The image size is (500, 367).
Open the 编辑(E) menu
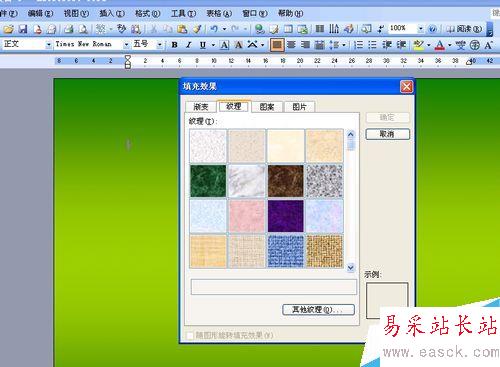pos(40,14)
